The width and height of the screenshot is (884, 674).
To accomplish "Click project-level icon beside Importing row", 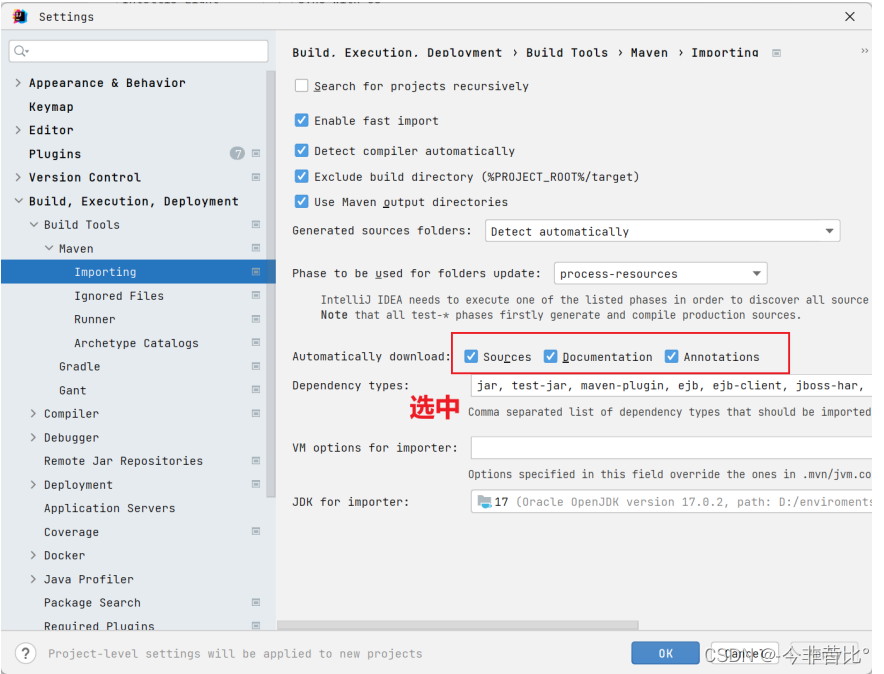I will click(x=256, y=272).
